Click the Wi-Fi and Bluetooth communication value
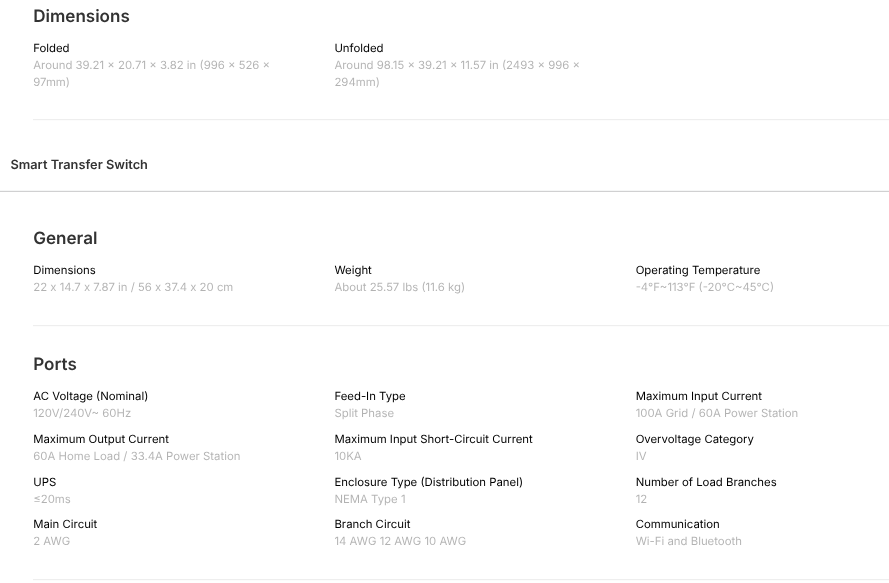 689,541
